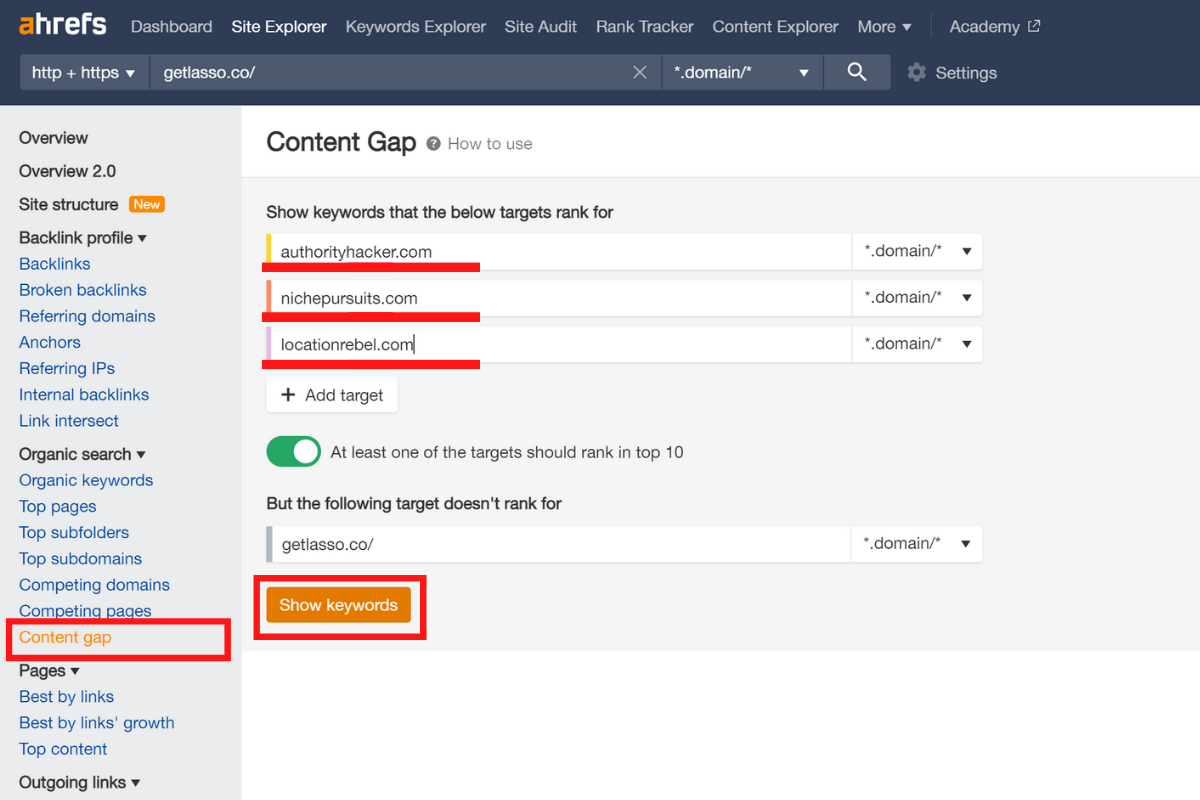
Task: Click the plus icon in Add target
Action: 288,395
